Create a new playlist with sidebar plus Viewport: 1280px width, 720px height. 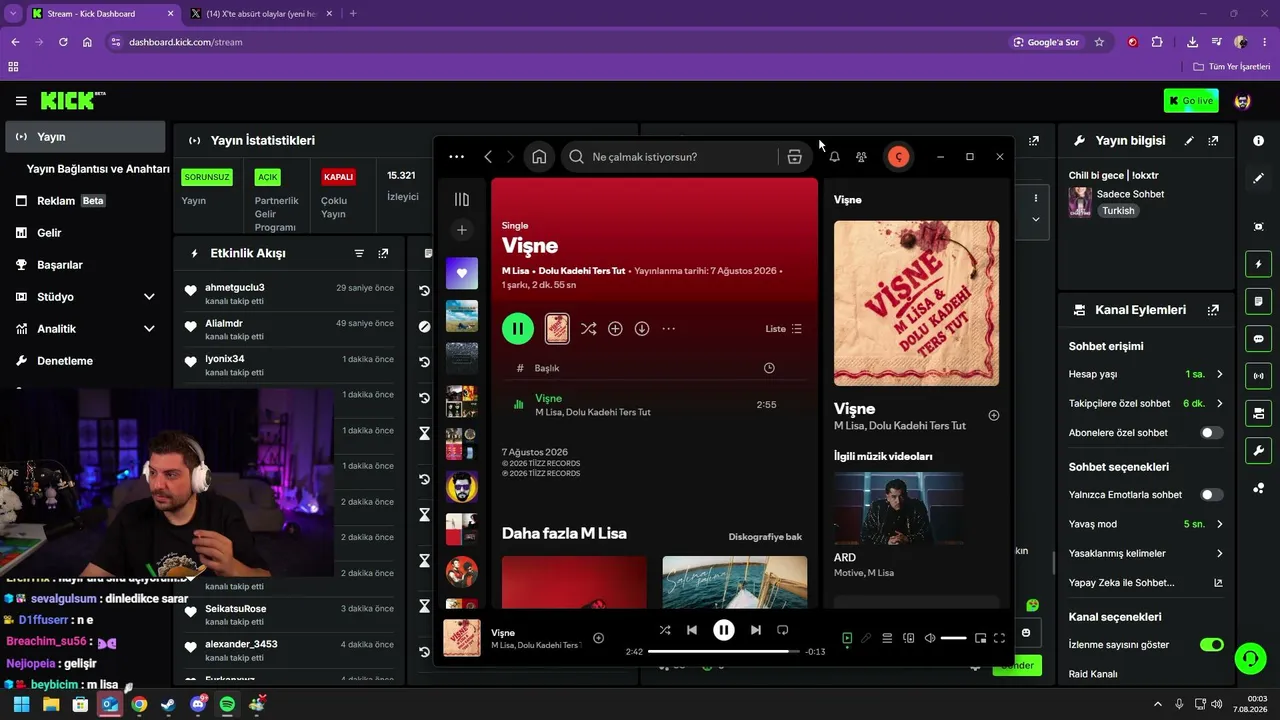pos(461,230)
